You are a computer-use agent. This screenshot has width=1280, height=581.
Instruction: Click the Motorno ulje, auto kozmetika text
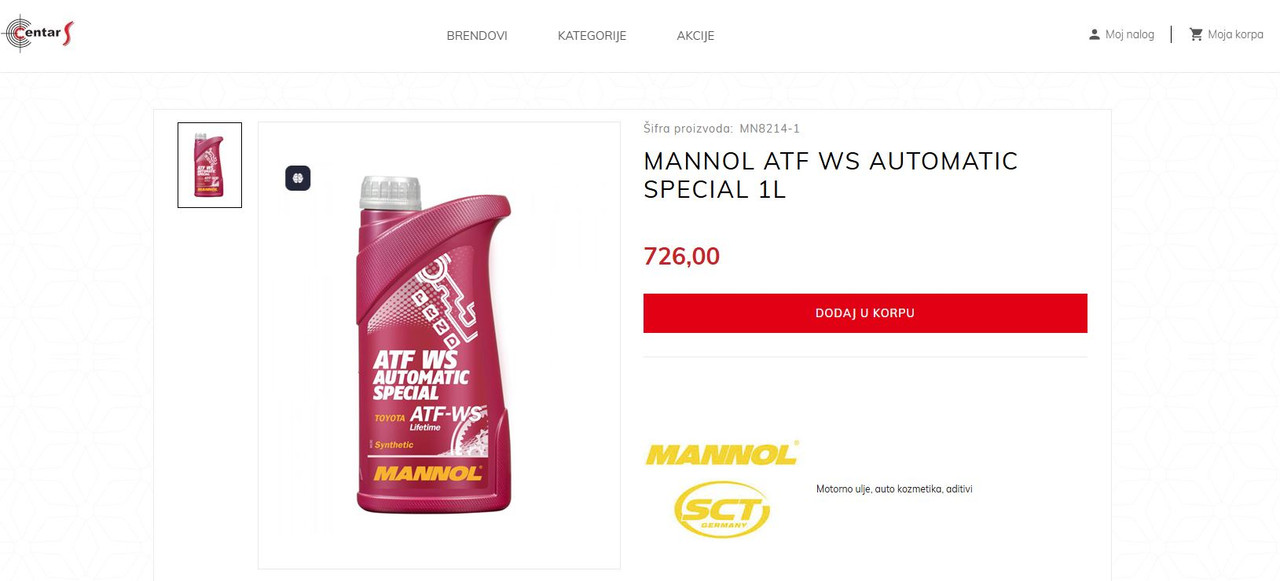pyautogui.click(x=894, y=489)
